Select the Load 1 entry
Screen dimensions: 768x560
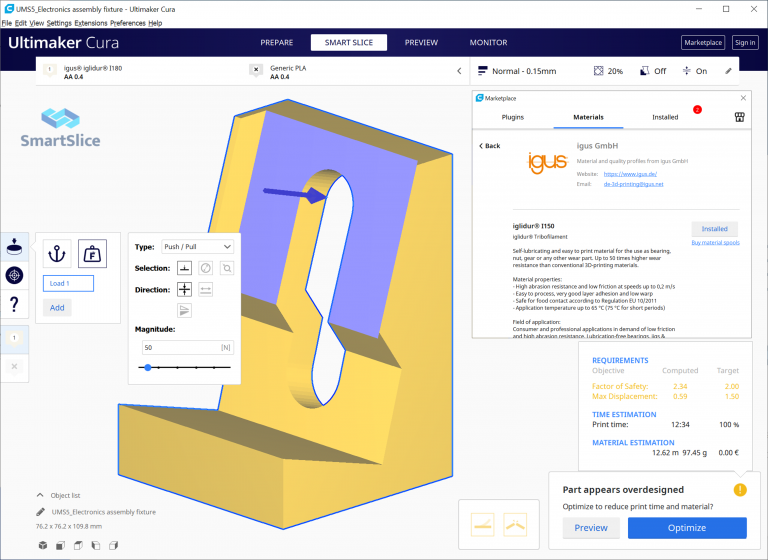pyautogui.click(x=68, y=283)
